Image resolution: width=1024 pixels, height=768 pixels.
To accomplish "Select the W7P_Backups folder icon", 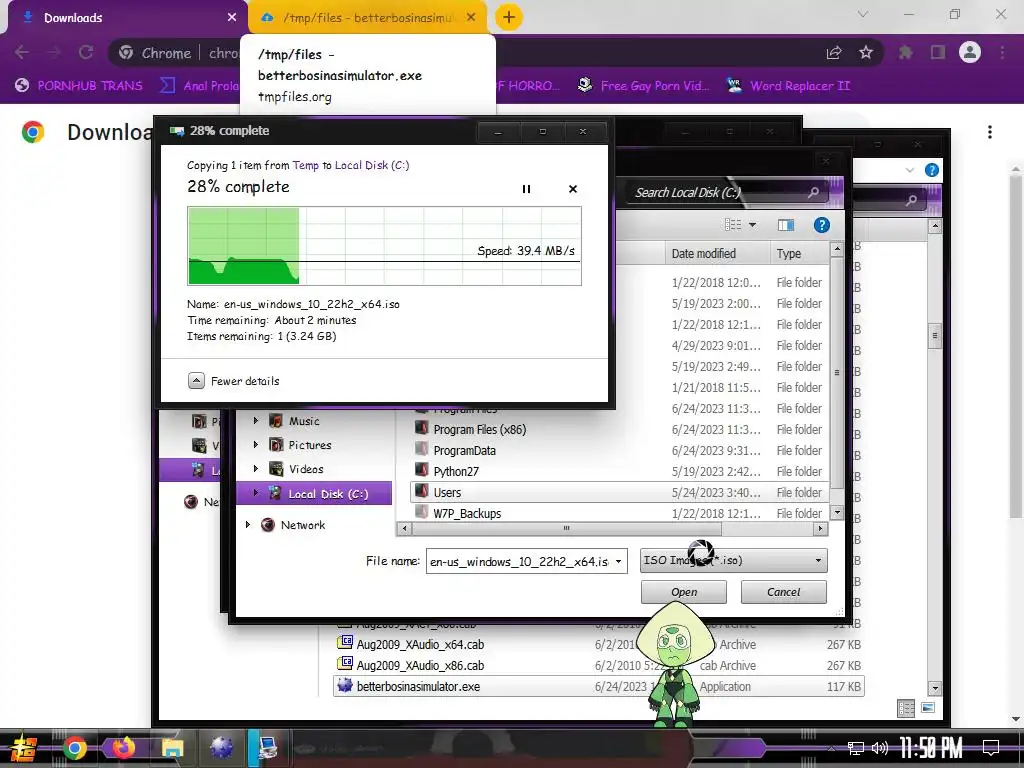I will tap(422, 513).
